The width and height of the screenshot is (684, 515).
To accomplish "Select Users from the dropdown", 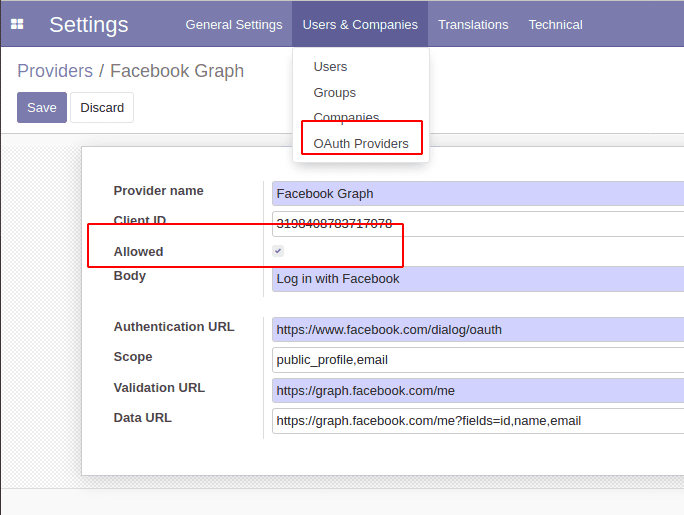I will pyautogui.click(x=330, y=67).
